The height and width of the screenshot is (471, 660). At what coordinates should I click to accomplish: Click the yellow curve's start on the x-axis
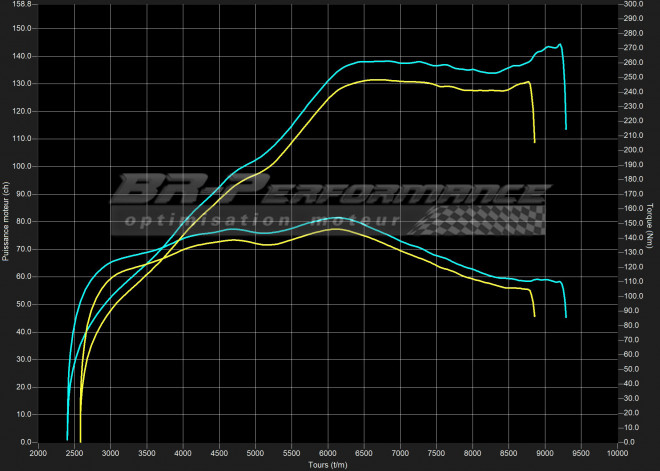click(80, 440)
